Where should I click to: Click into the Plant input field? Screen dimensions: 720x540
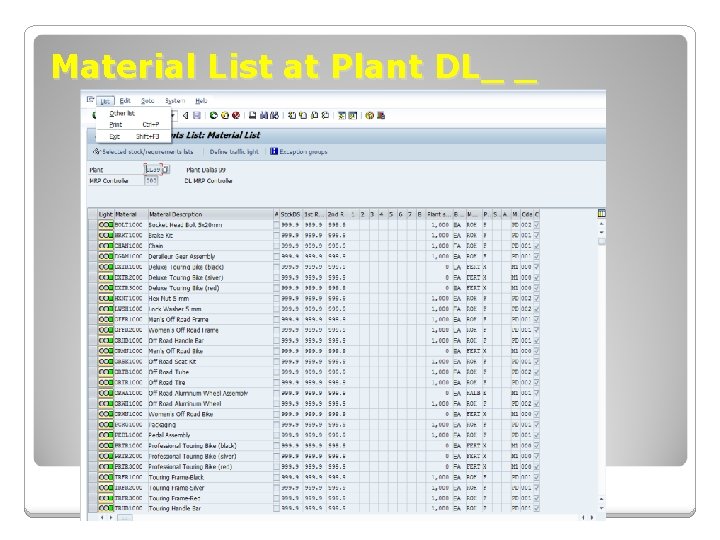pyautogui.click(x=152, y=169)
